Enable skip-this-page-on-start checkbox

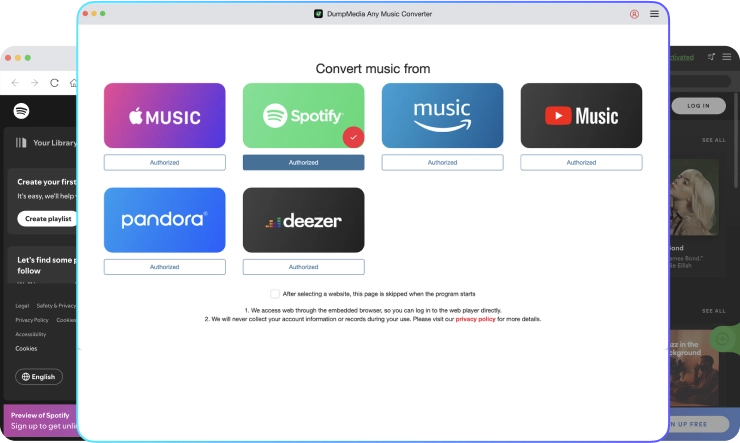coord(275,294)
